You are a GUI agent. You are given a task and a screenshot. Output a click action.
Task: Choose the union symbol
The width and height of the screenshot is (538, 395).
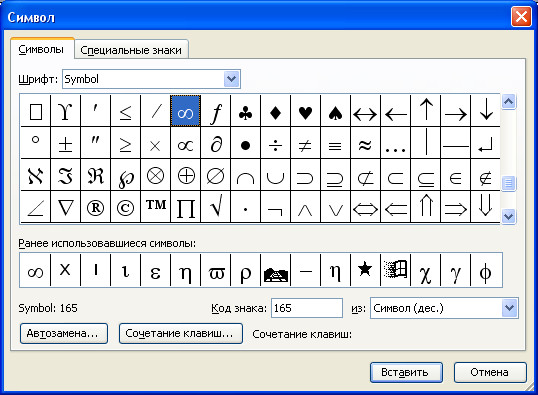click(276, 175)
